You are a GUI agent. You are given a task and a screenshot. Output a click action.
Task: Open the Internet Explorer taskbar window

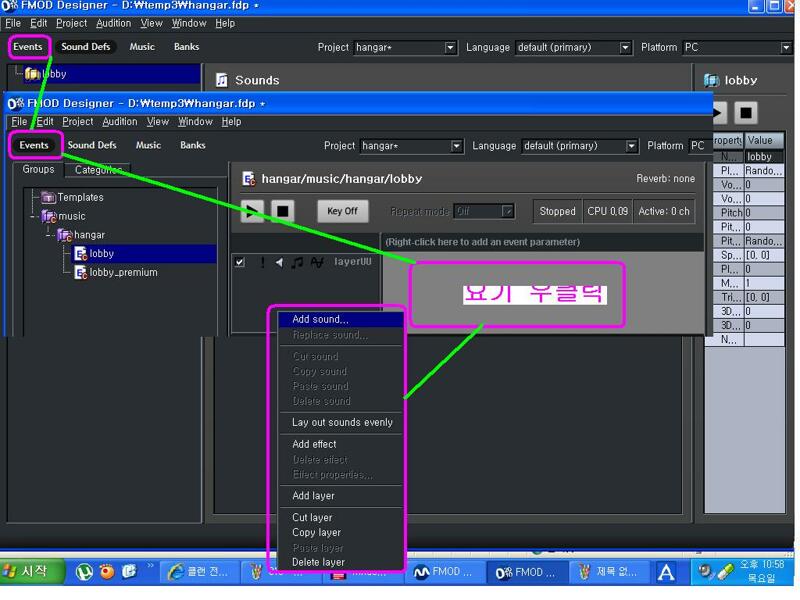coord(198,572)
